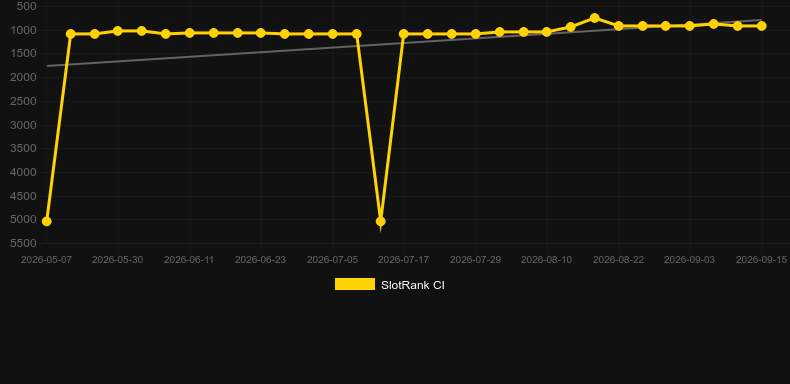790x384 pixels.
Task: Select the data point for 2026-06-11
Action: 189,33
